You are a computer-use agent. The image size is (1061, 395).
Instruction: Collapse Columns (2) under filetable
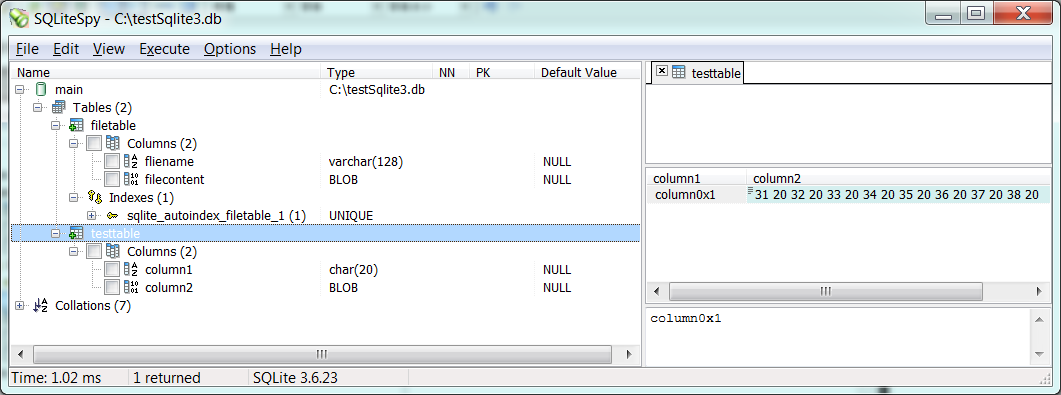click(74, 143)
